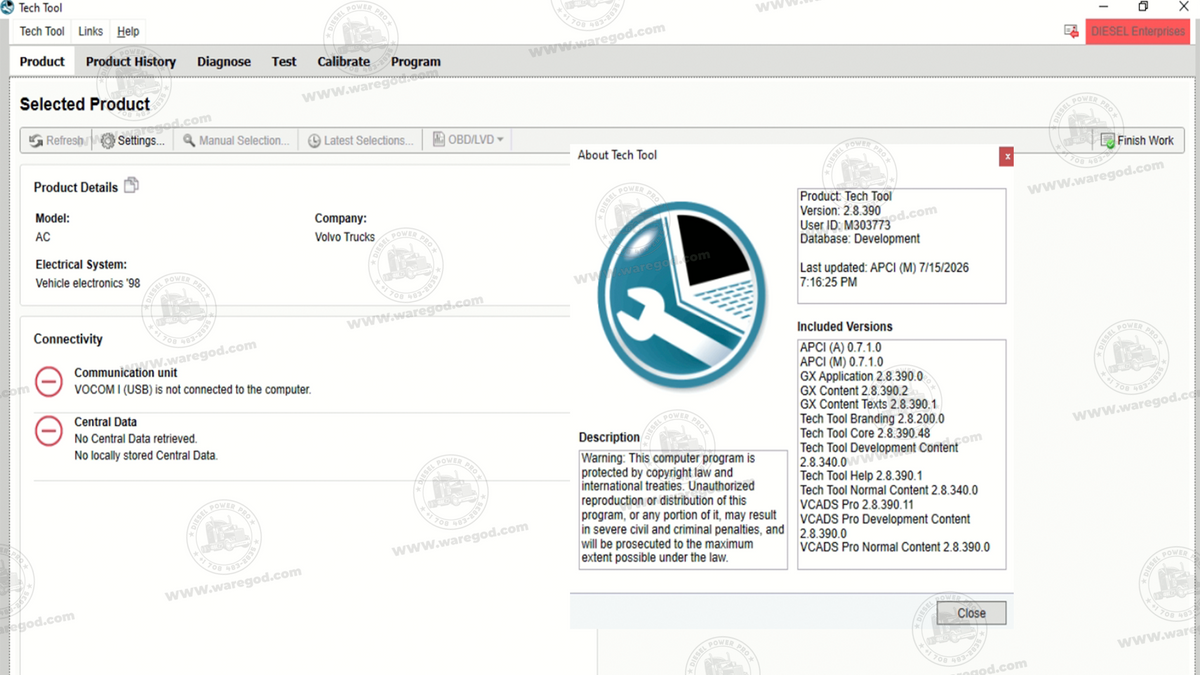Restore the window using title bar button

1143,7
